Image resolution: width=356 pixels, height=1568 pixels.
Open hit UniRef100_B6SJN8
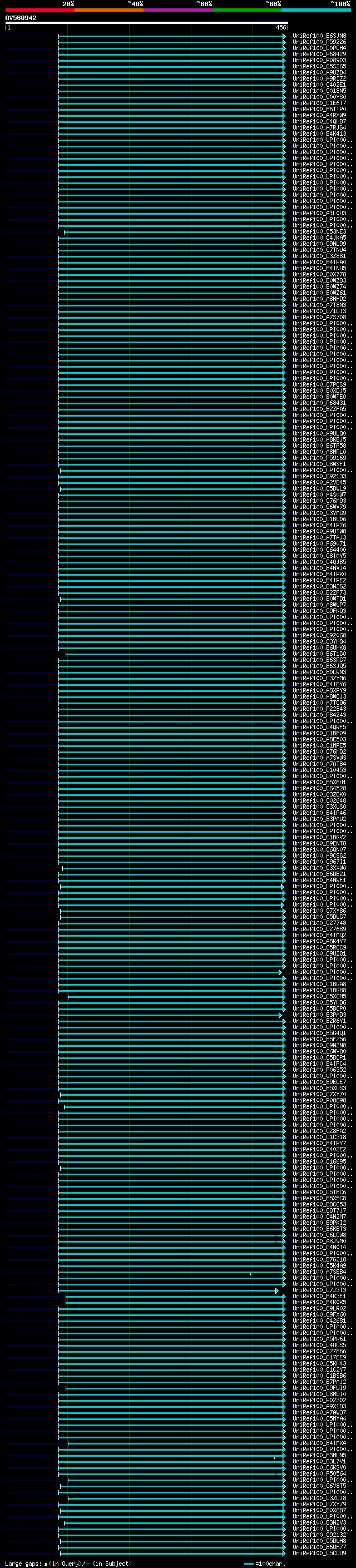(x=319, y=36)
